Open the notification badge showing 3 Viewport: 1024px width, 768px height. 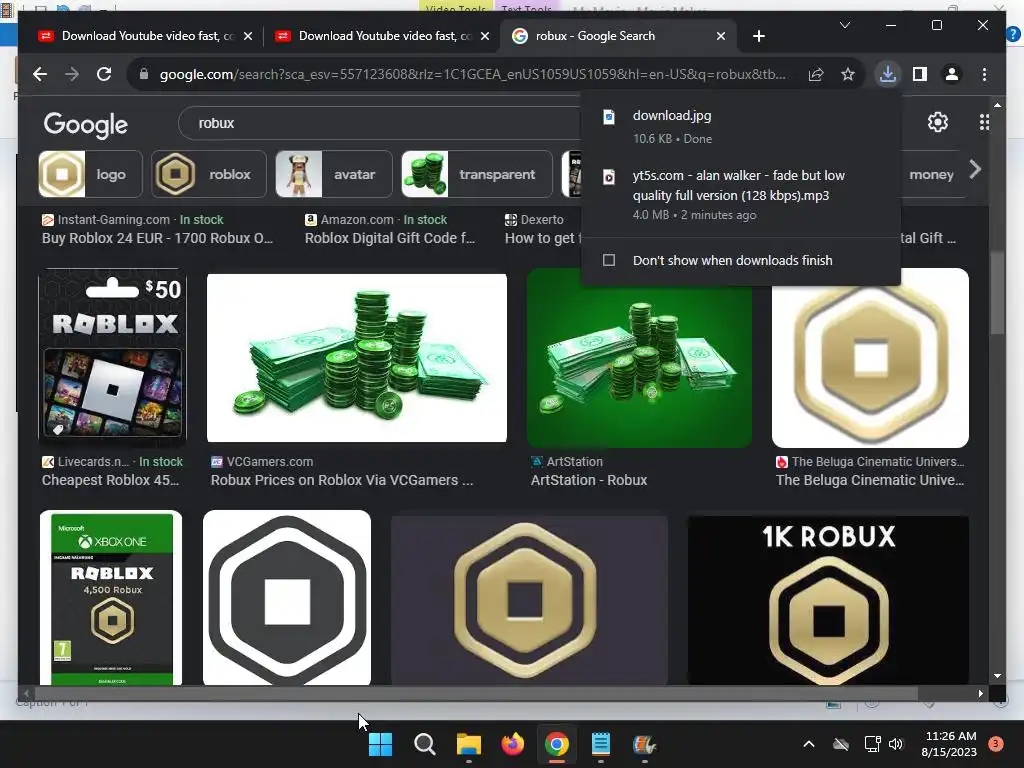point(996,744)
